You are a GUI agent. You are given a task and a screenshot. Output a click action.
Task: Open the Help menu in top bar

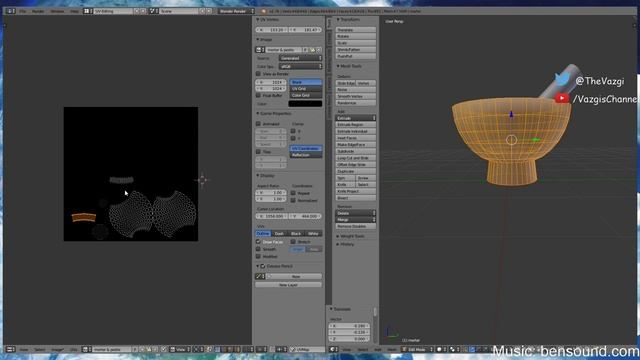[x=74, y=11]
